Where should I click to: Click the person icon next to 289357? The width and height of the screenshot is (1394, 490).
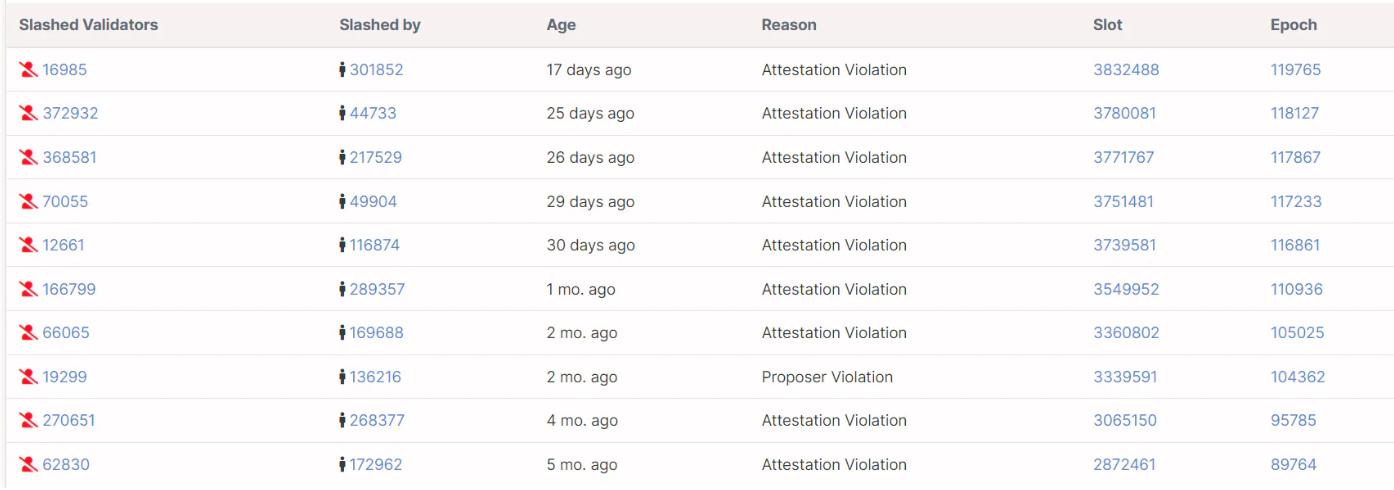343,290
